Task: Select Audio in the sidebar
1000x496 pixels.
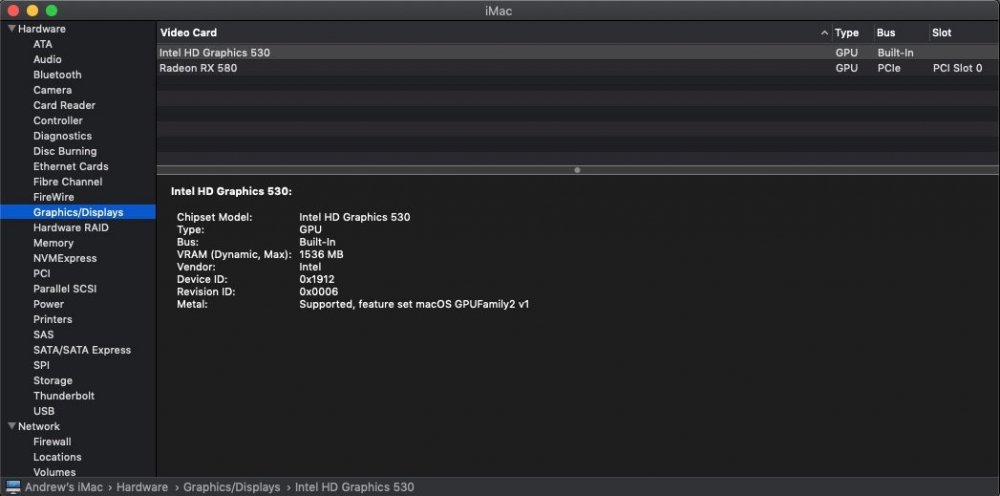Action: 47,59
